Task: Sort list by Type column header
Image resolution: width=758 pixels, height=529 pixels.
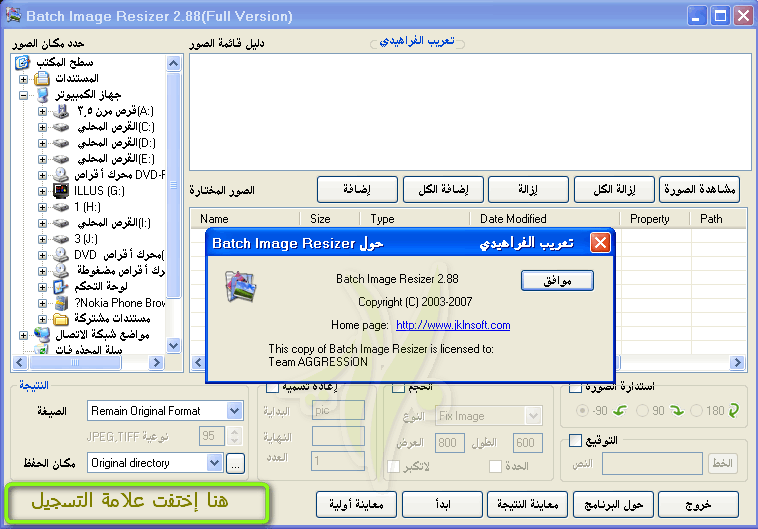Action: coord(415,219)
